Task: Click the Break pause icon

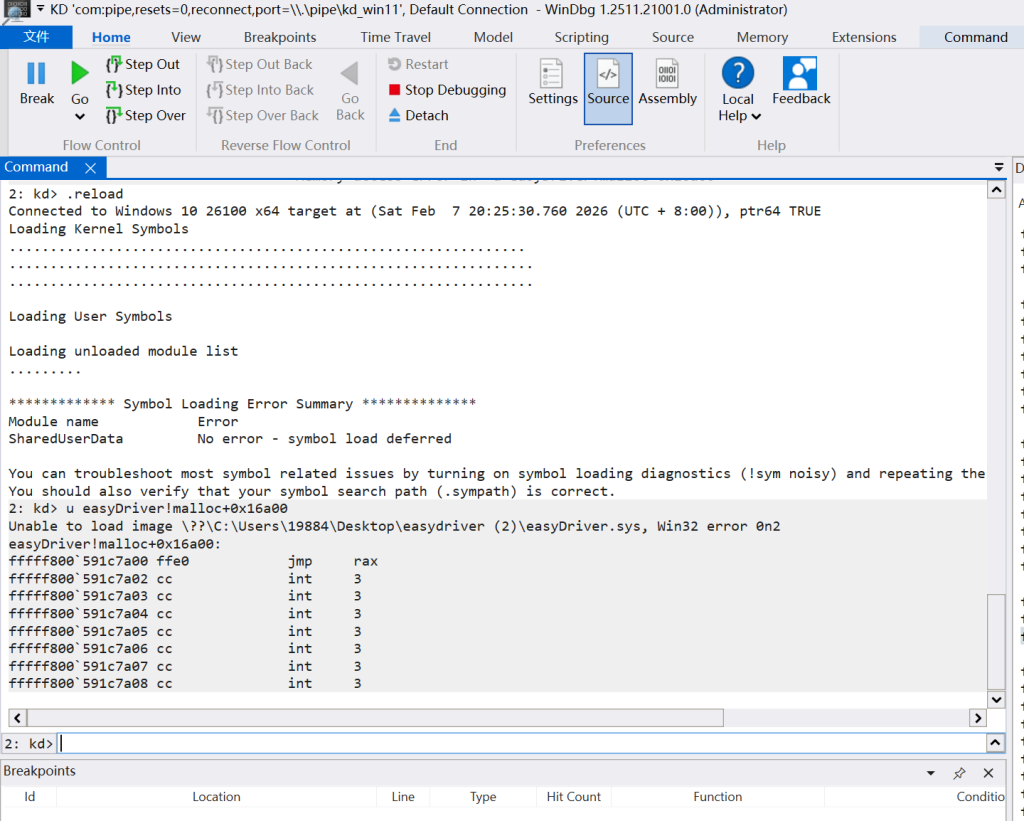Action: [x=37, y=74]
